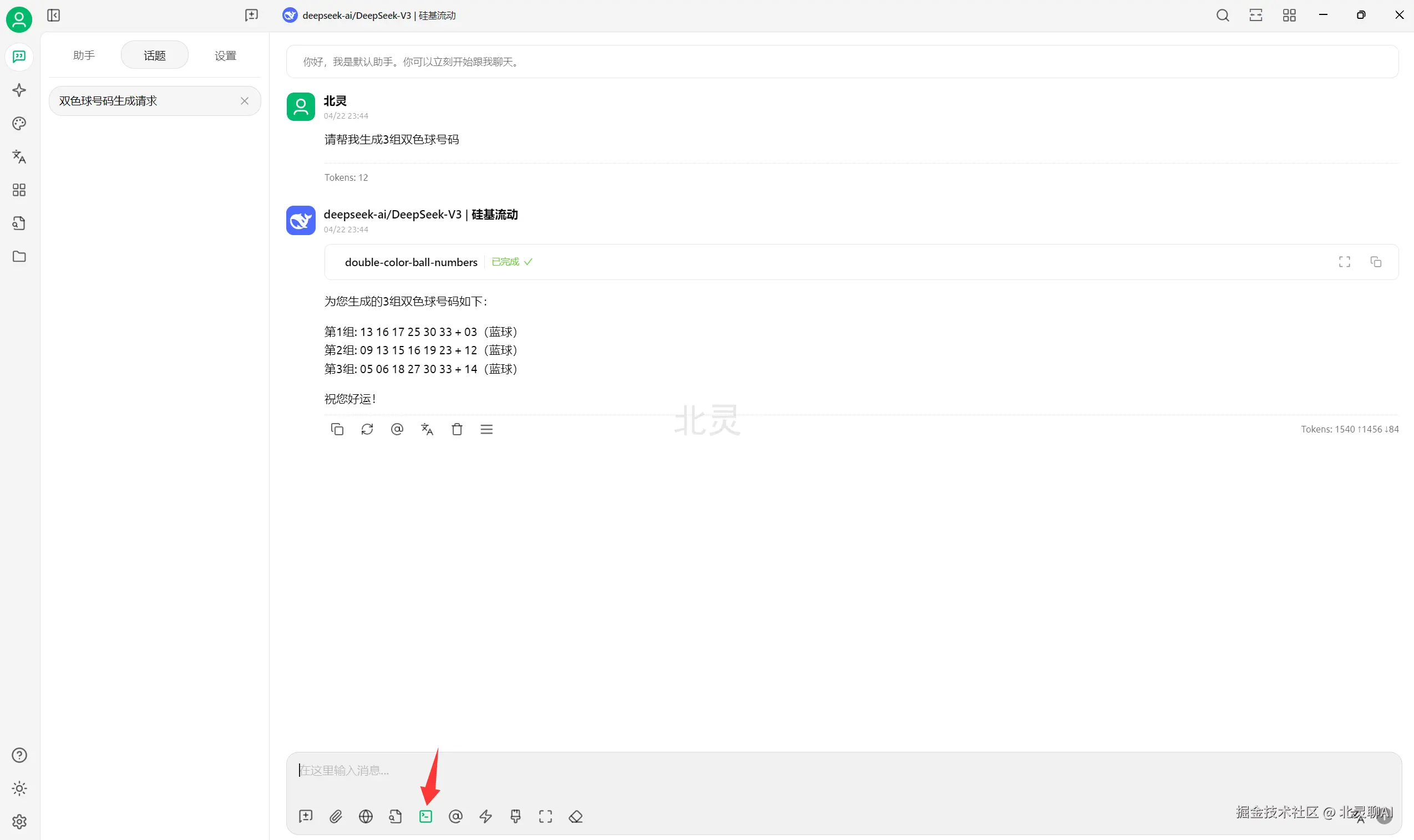Open message options hamburger menu
The width and height of the screenshot is (1414, 840).
486,429
